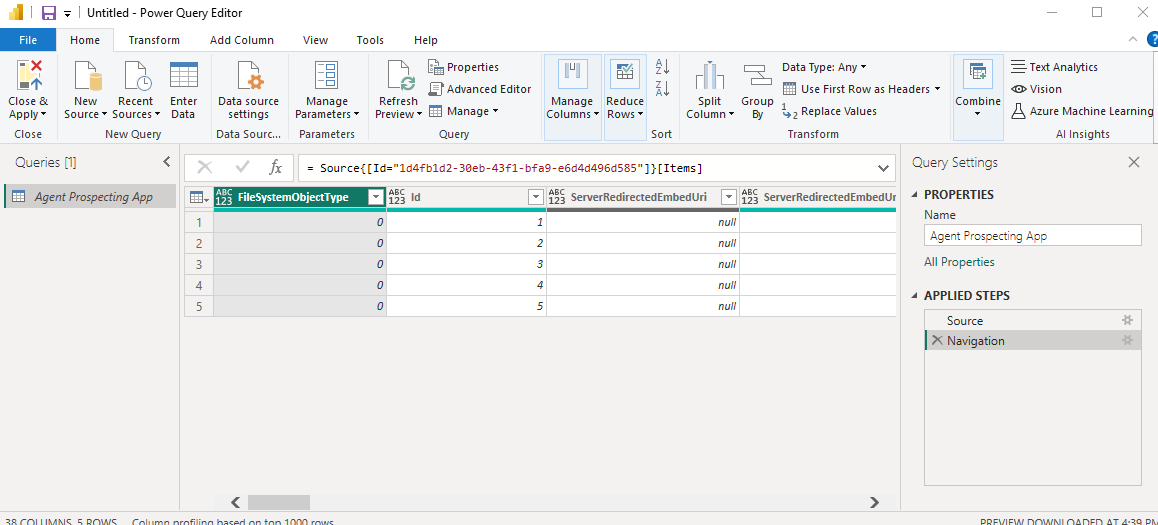Switch to the Add Column tab
Screen dimensions: 1158x525
click(241, 40)
